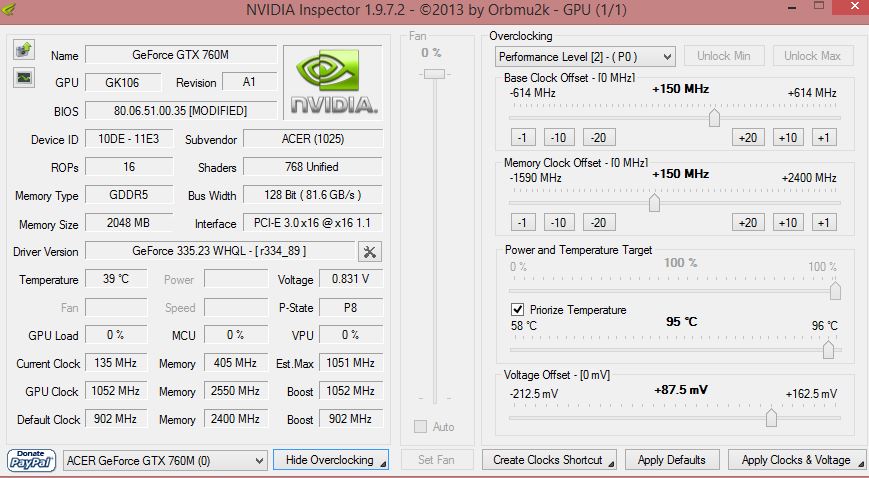Click +10 under Memory Clock Offset
Image resolution: width=869 pixels, height=478 pixels.
tap(788, 222)
